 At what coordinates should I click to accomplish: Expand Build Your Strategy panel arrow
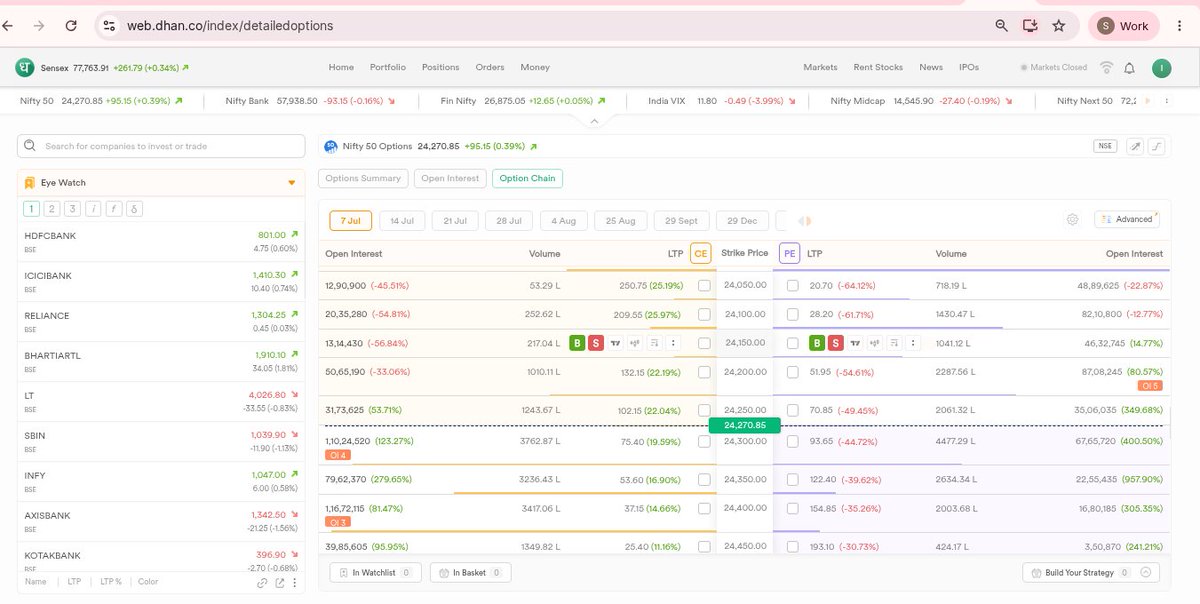tap(1145, 573)
